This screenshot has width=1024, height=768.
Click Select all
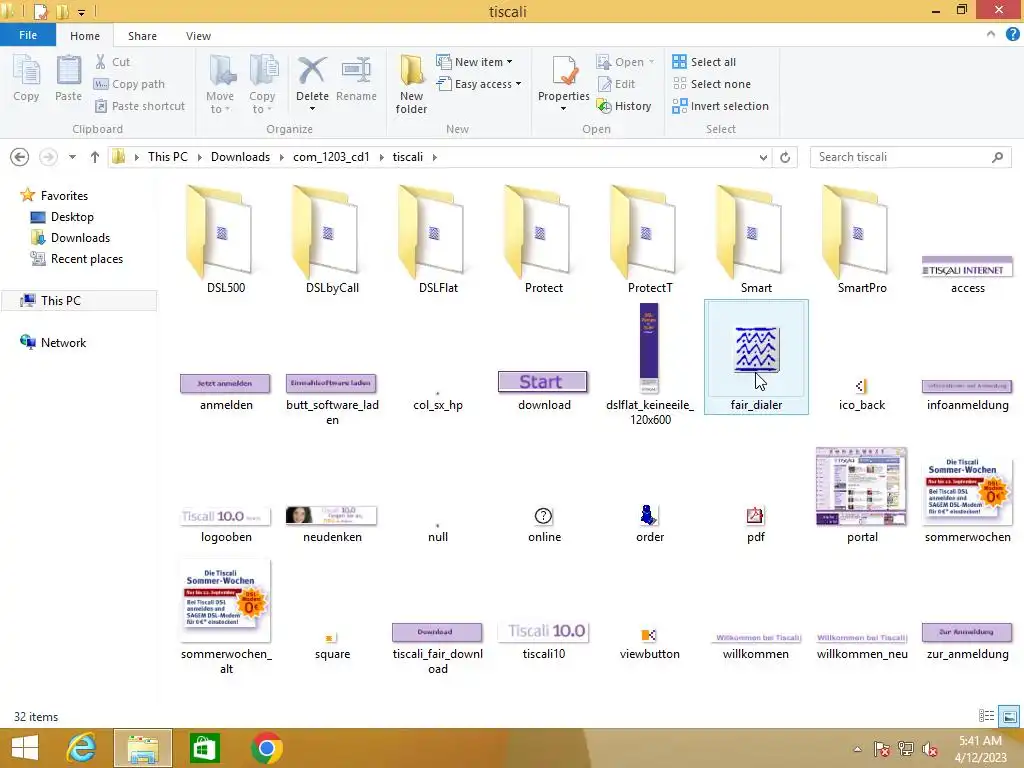(x=704, y=62)
